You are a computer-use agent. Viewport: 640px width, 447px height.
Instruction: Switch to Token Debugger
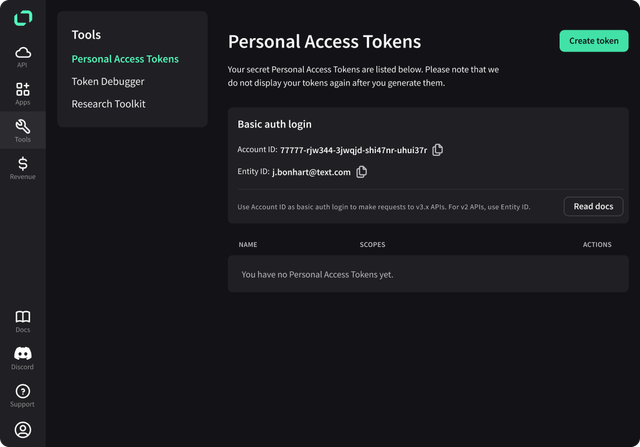[x=108, y=82]
